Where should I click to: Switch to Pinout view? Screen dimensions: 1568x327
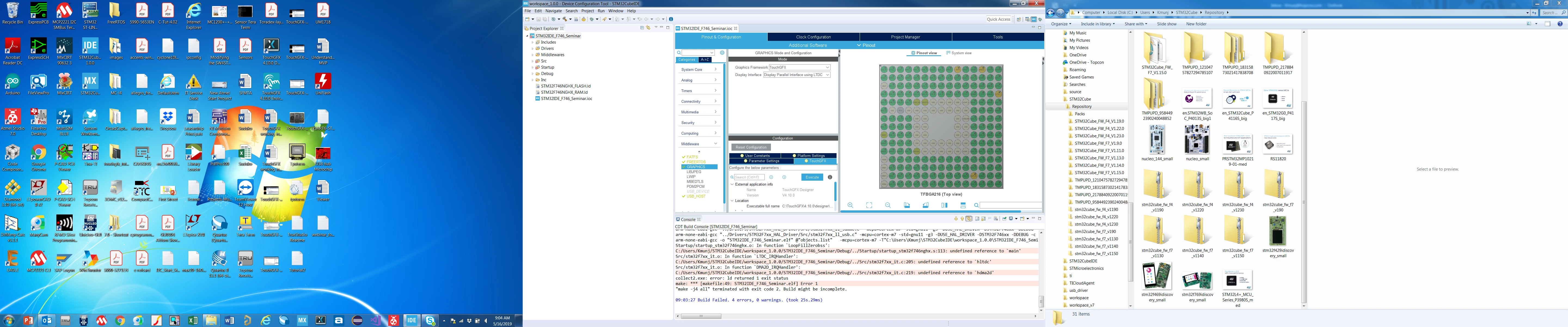[x=924, y=53]
